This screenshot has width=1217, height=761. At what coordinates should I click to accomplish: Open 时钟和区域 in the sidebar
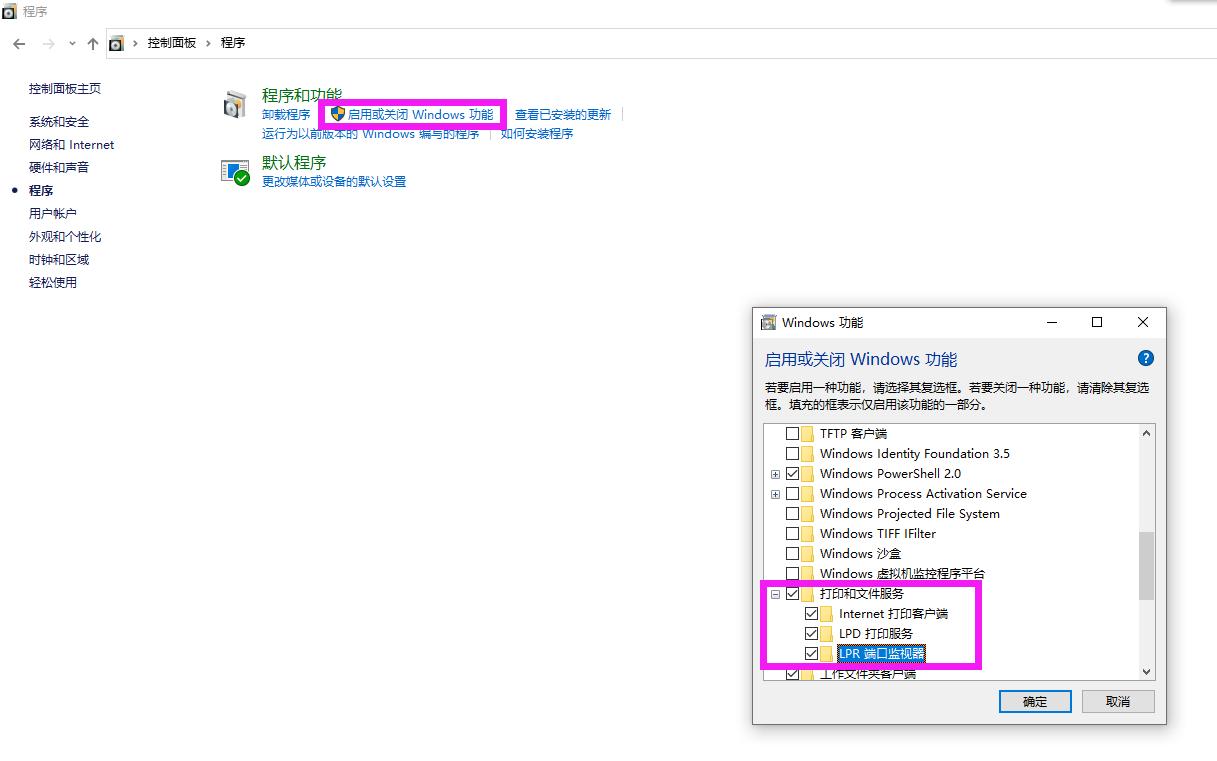[x=59, y=259]
